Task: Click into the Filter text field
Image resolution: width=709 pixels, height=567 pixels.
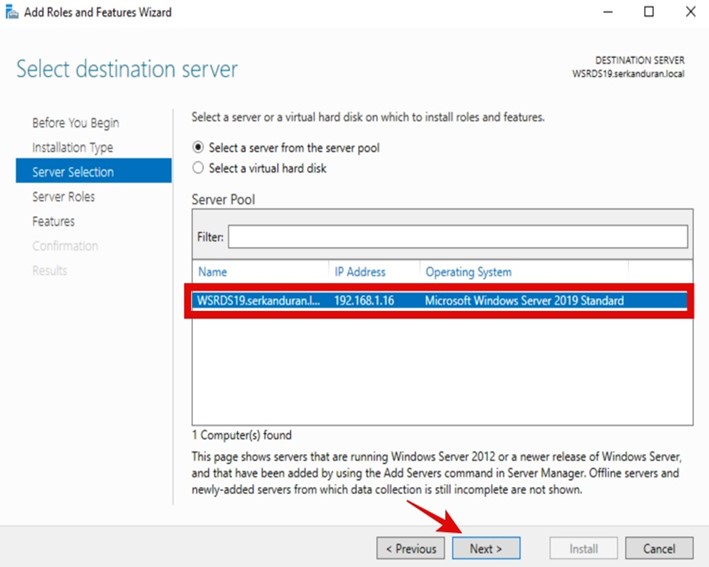Action: click(458, 236)
